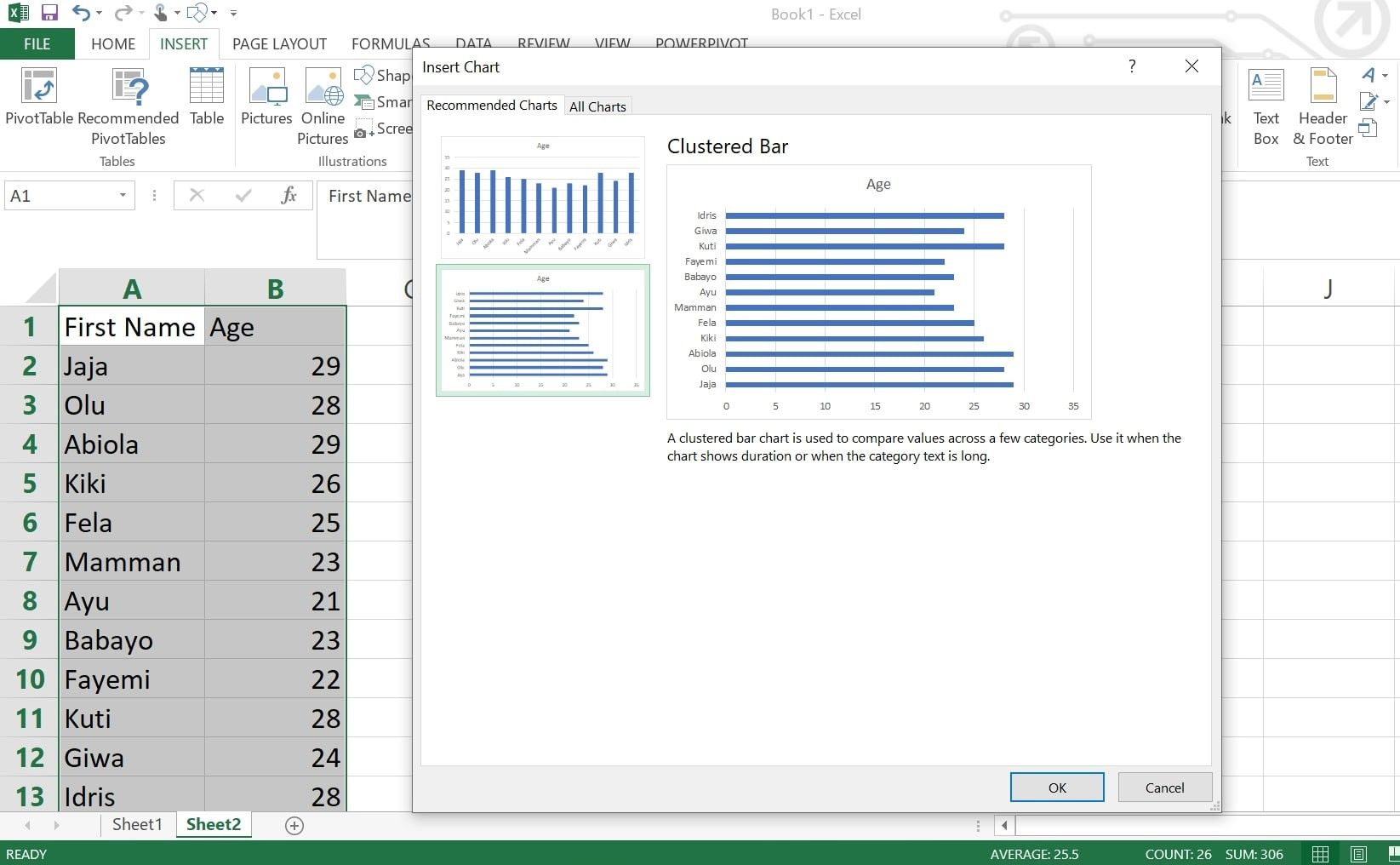
Task: Select Normal view button in status bar
Action: click(1320, 854)
